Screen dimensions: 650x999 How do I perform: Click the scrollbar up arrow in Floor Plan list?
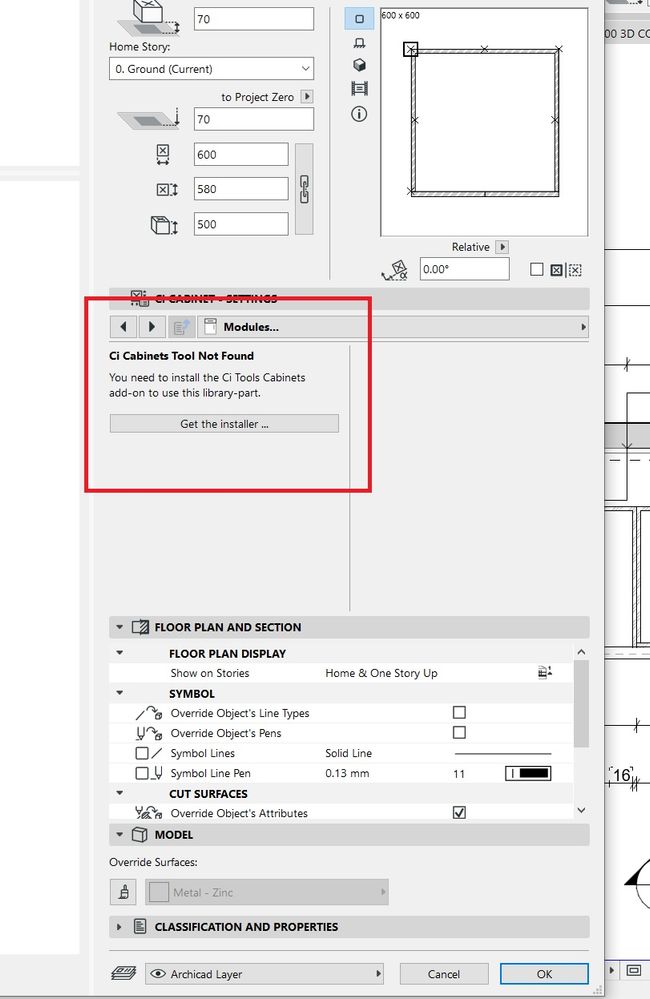pyautogui.click(x=581, y=652)
